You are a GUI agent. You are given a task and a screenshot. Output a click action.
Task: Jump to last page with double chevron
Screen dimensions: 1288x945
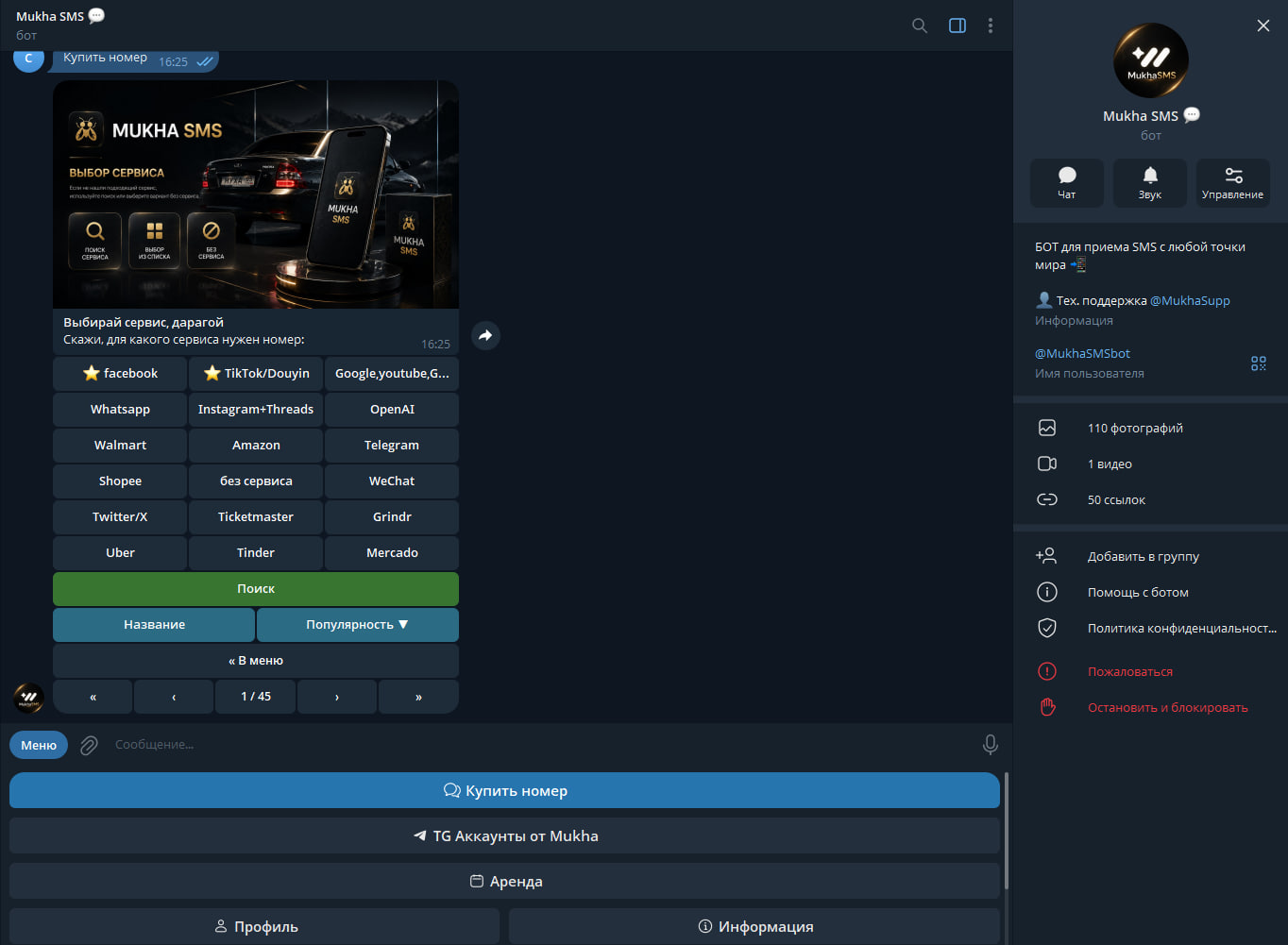418,697
